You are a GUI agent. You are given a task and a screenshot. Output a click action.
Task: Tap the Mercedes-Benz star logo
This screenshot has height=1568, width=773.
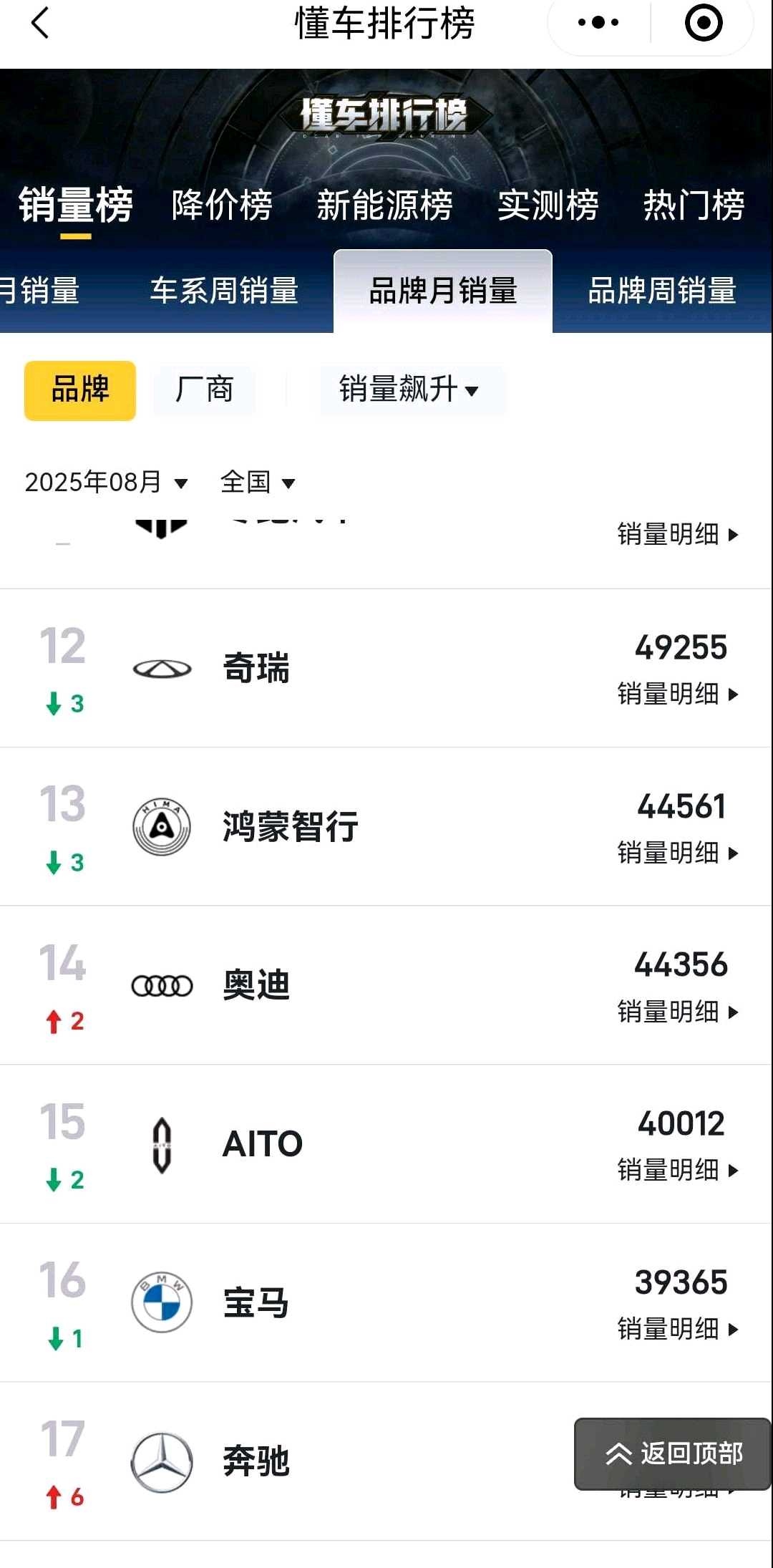162,1462
